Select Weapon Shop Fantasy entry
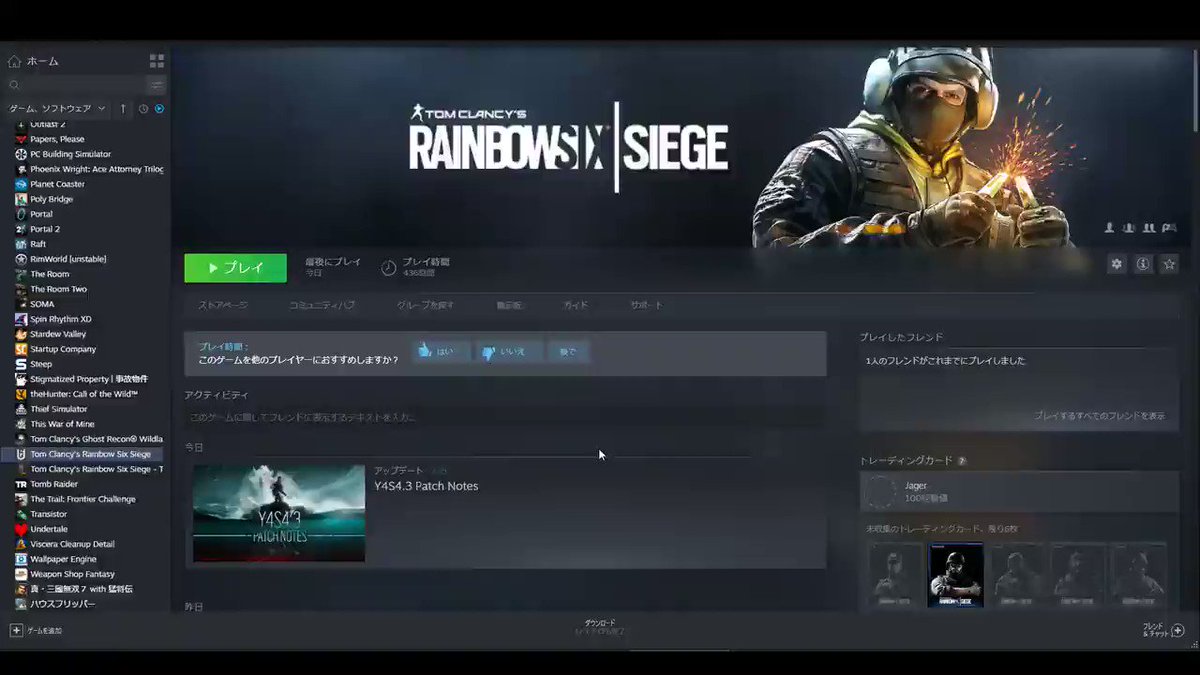The width and height of the screenshot is (1200, 675). tap(72, 574)
